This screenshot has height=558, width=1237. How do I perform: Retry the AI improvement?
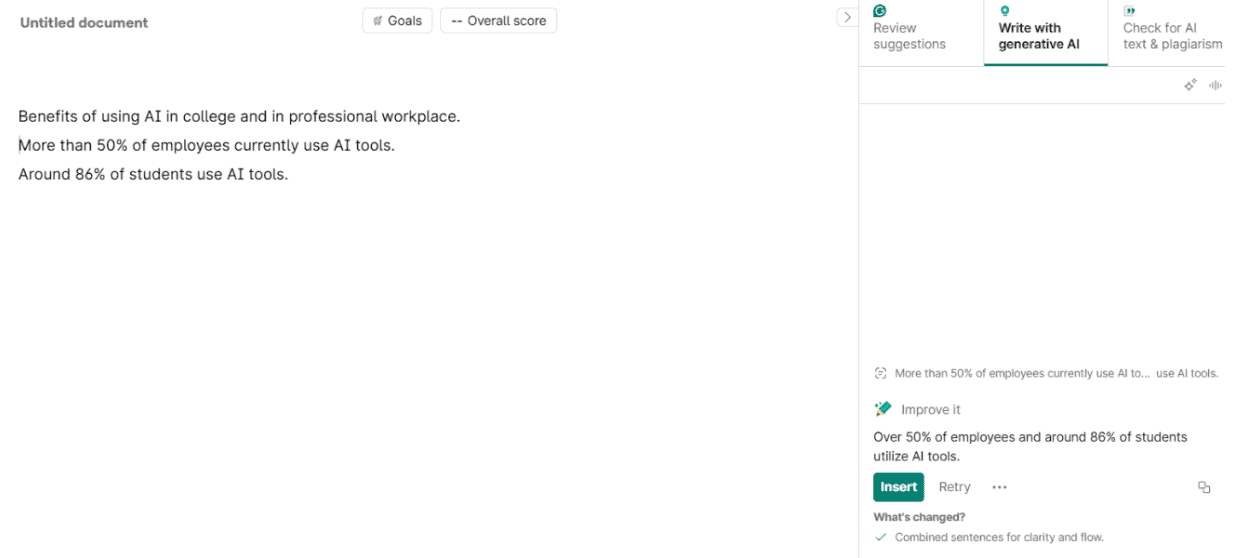coord(954,487)
